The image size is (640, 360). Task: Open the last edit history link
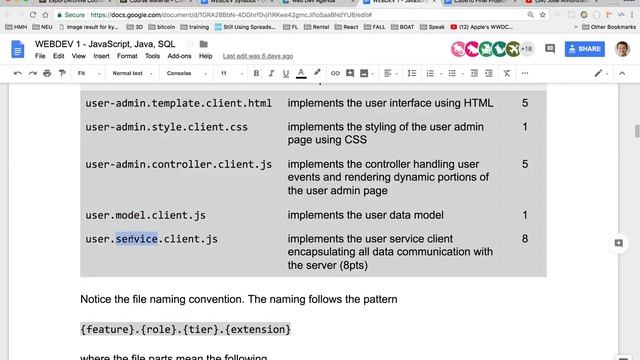pyautogui.click(x=258, y=56)
